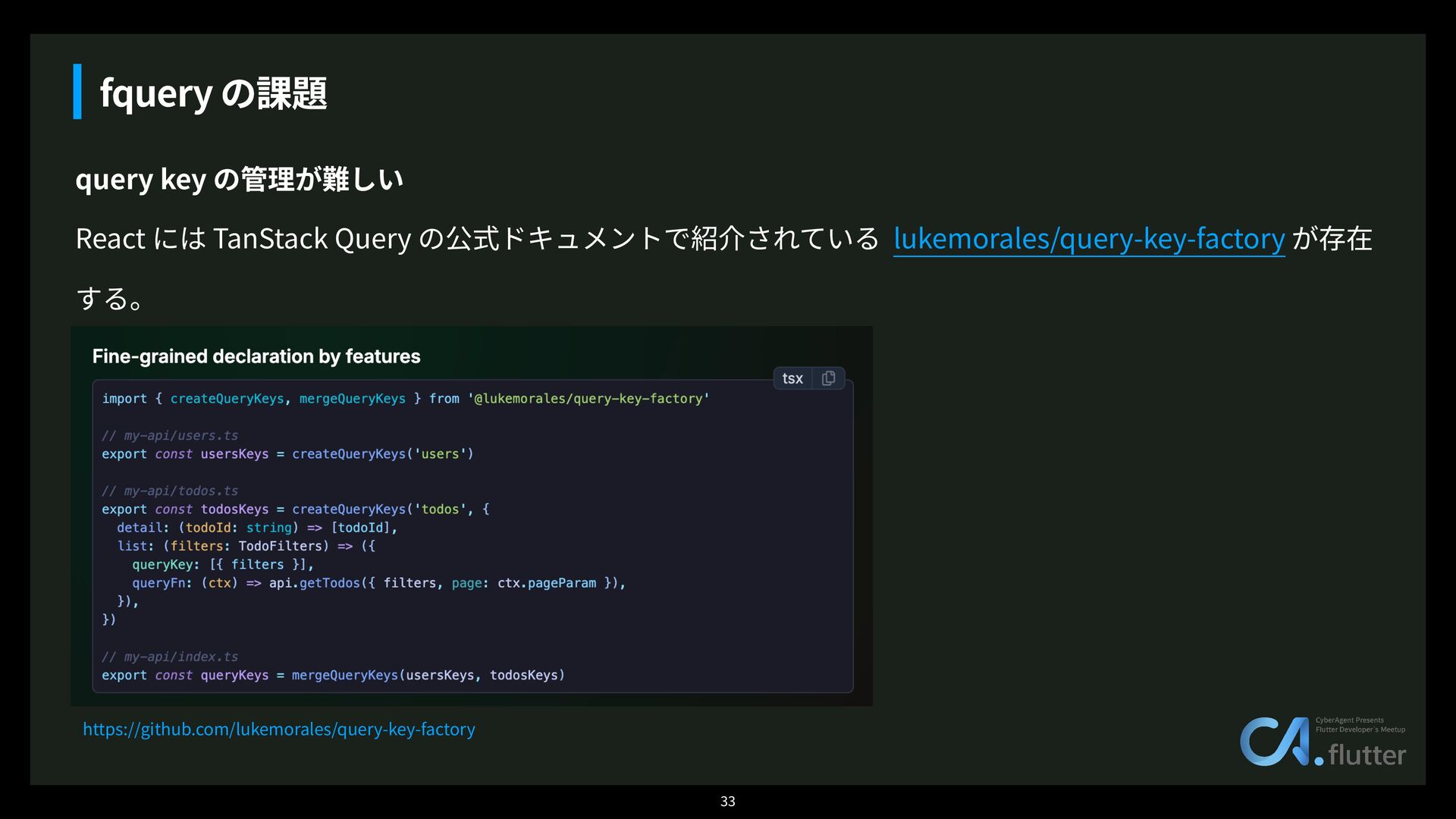Click 'CyberAgent Presents Flutter Developer's Meetup' text
This screenshot has width=1456, height=819.
tap(1360, 725)
